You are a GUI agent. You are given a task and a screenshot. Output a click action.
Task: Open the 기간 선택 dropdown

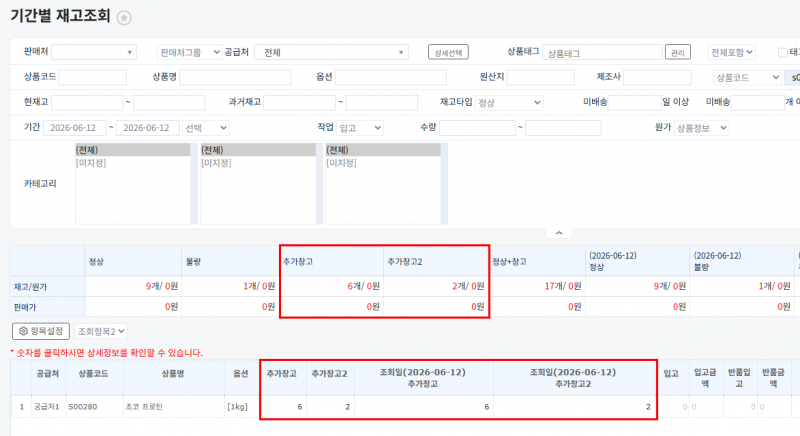tap(206, 127)
